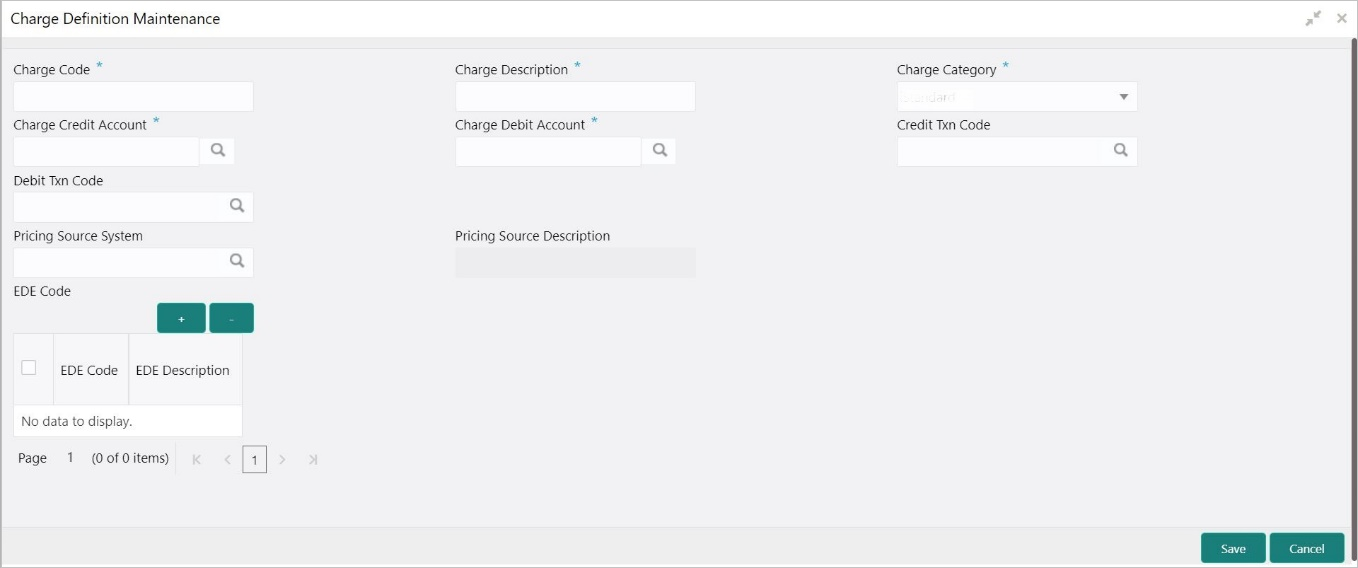Open the Charge Credit Account search lookup
The width and height of the screenshot is (1358, 568).
217,151
